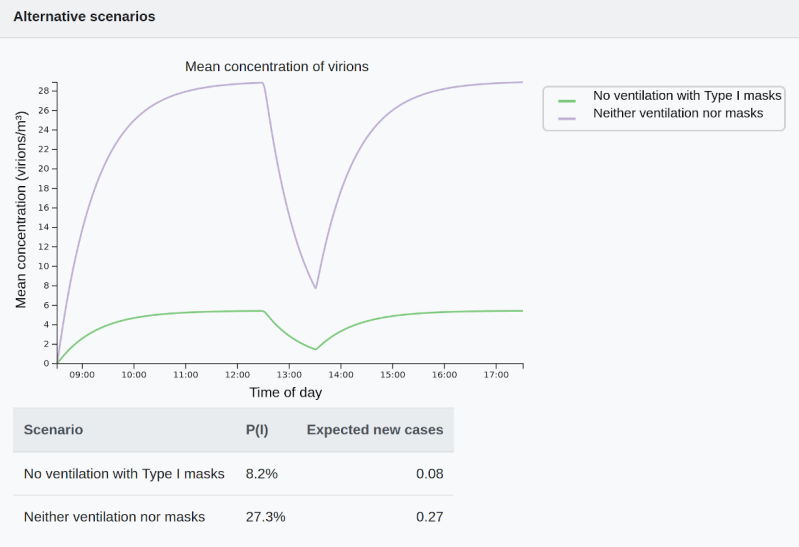Click the green legend swatch for Type I masks

click(567, 101)
